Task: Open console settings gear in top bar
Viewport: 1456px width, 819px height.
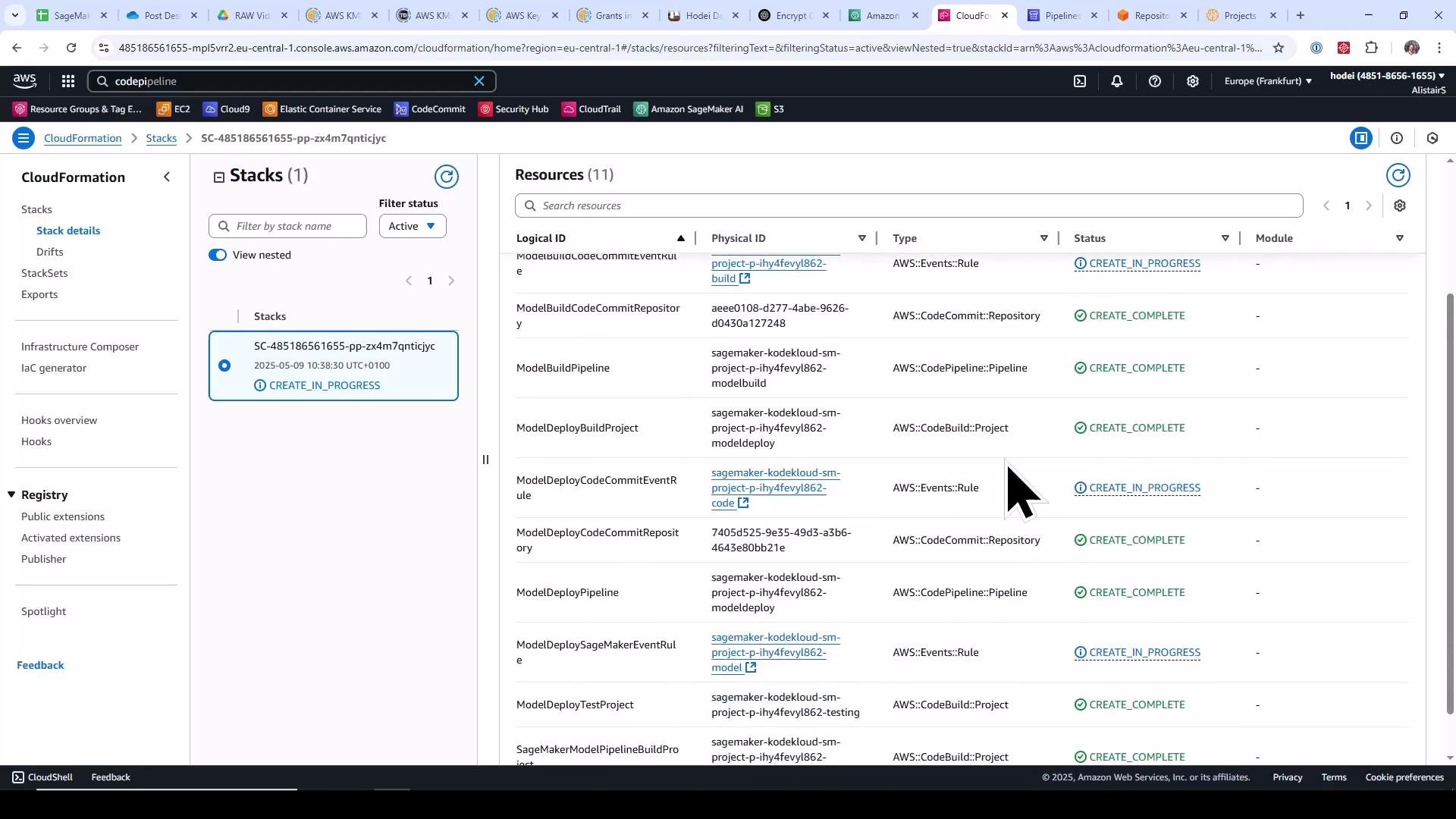Action: tap(1193, 81)
